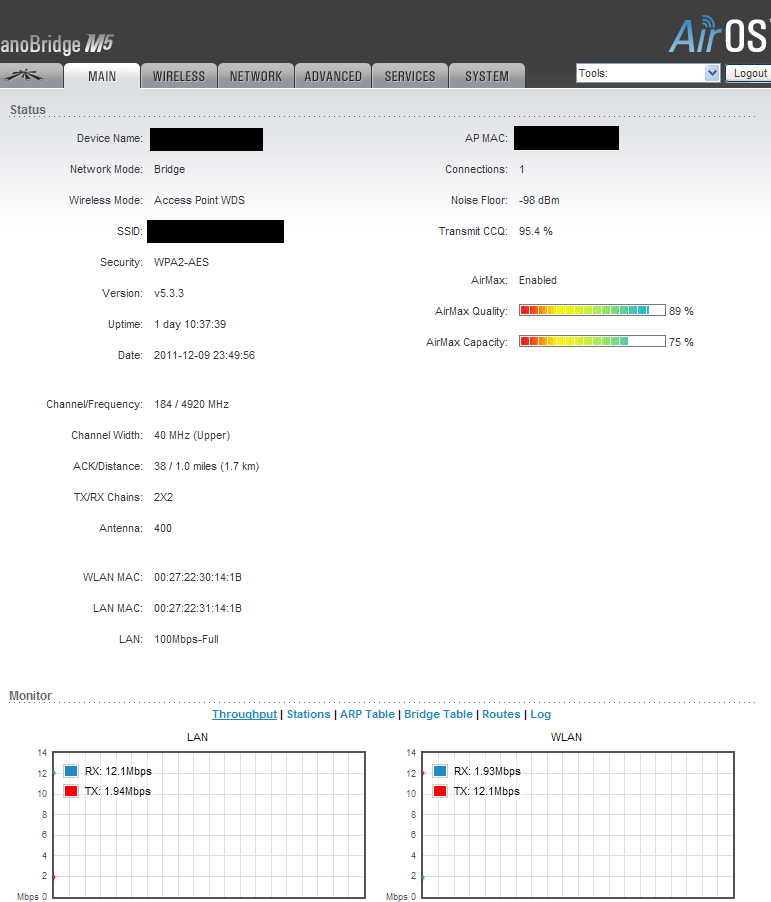Screen dimensions: 771x902
Task: Select the uptime value '1 day 10:37:39'
Action: [x=190, y=324]
